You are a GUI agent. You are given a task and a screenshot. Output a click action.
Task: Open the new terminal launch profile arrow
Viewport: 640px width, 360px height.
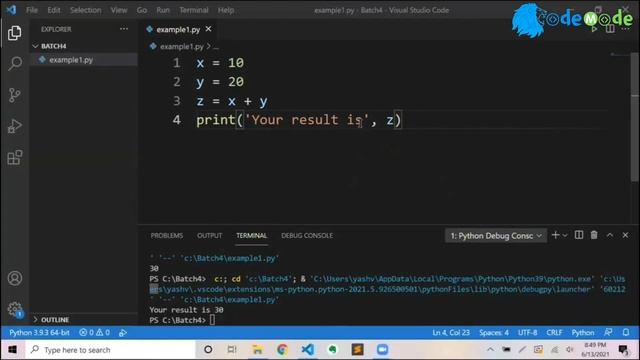tap(565, 235)
